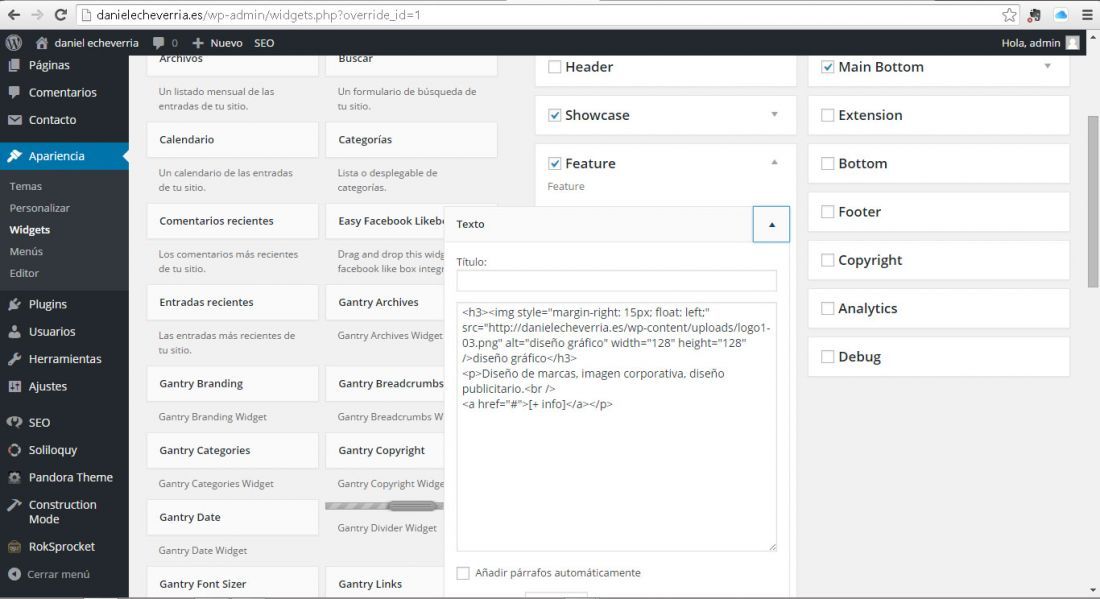Check the Bottom checkbox
This screenshot has width=1100, height=599.
click(x=828, y=163)
